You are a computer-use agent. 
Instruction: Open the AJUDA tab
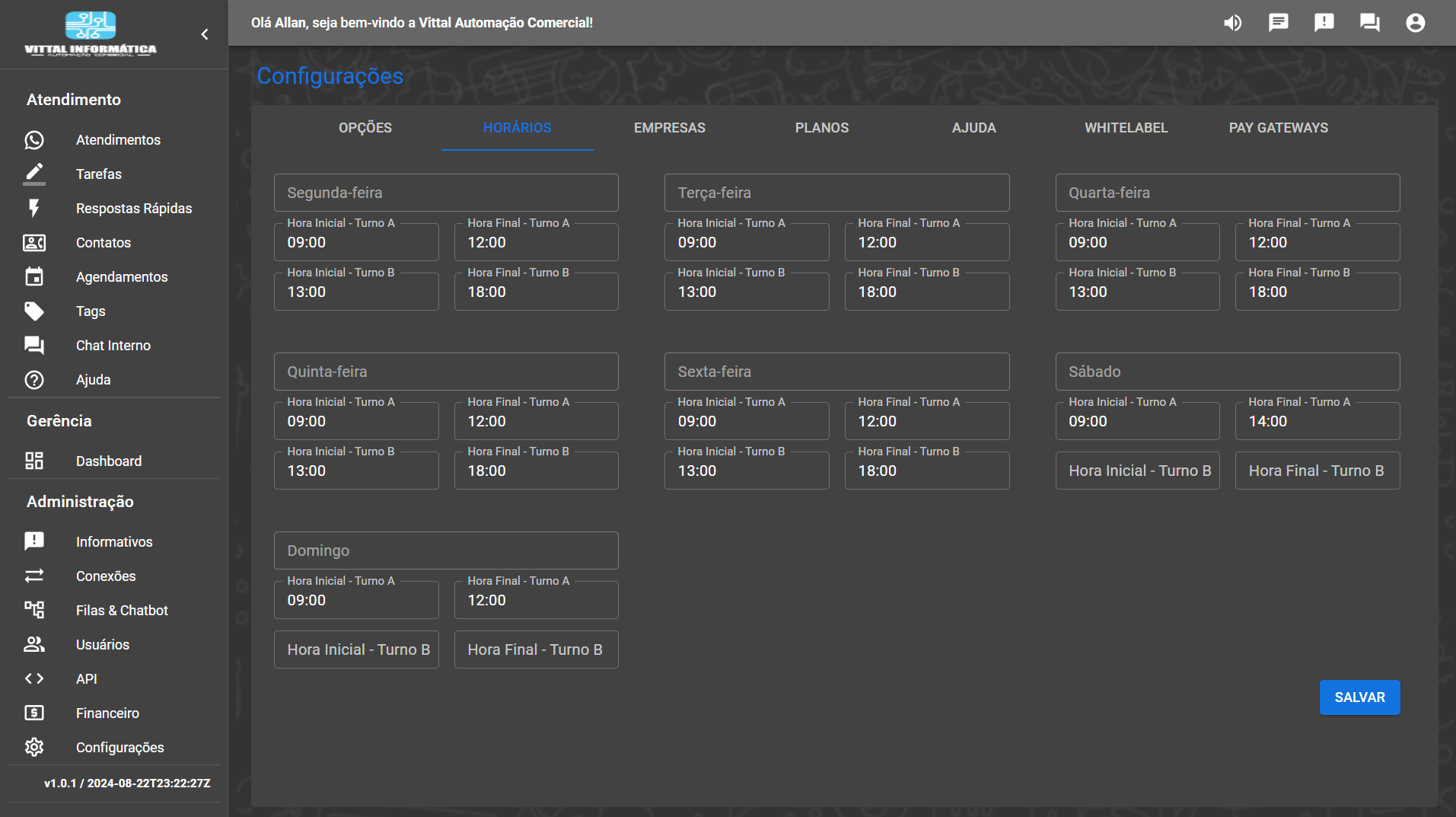pos(974,128)
